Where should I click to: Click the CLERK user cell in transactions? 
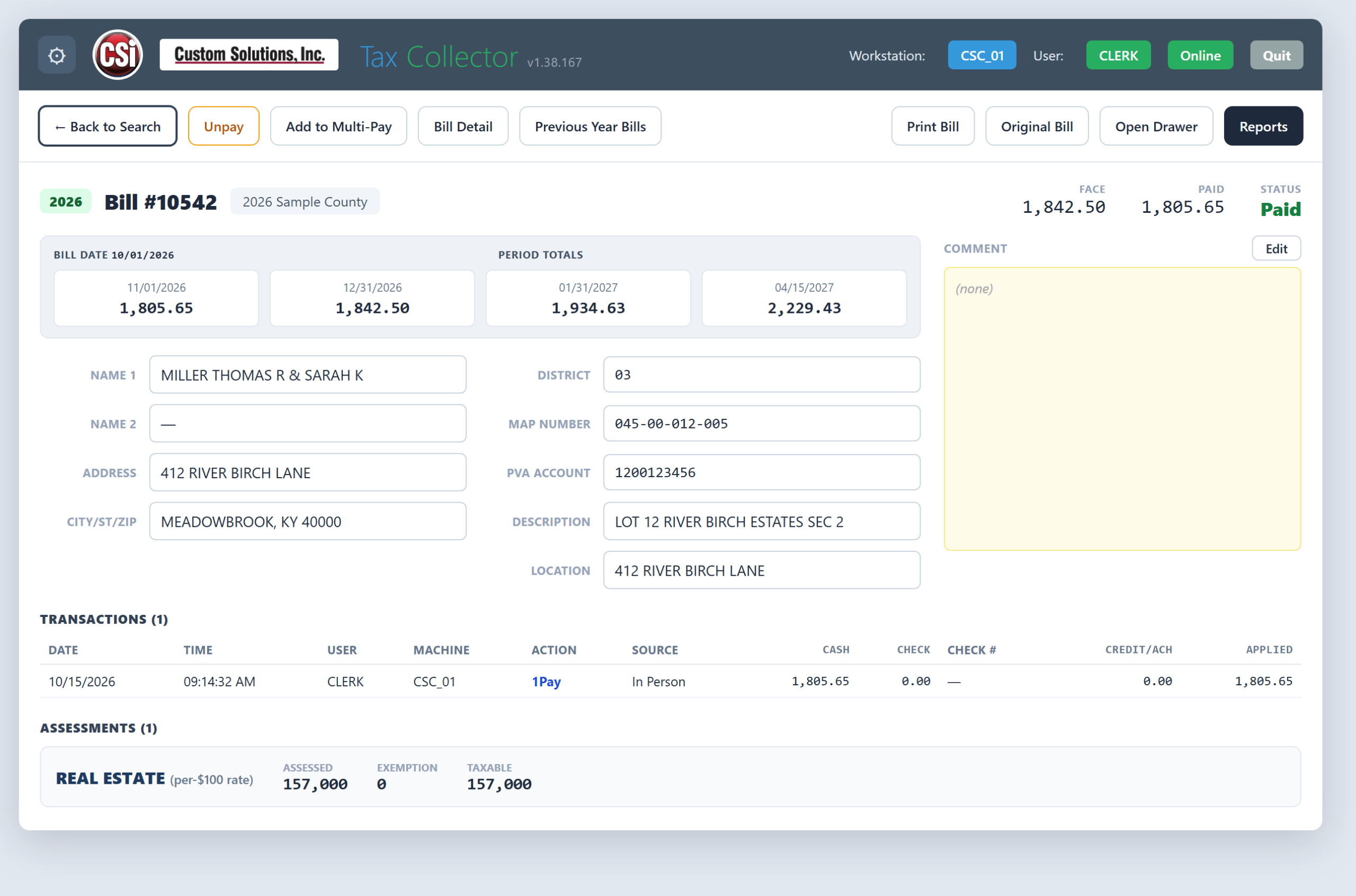(345, 682)
